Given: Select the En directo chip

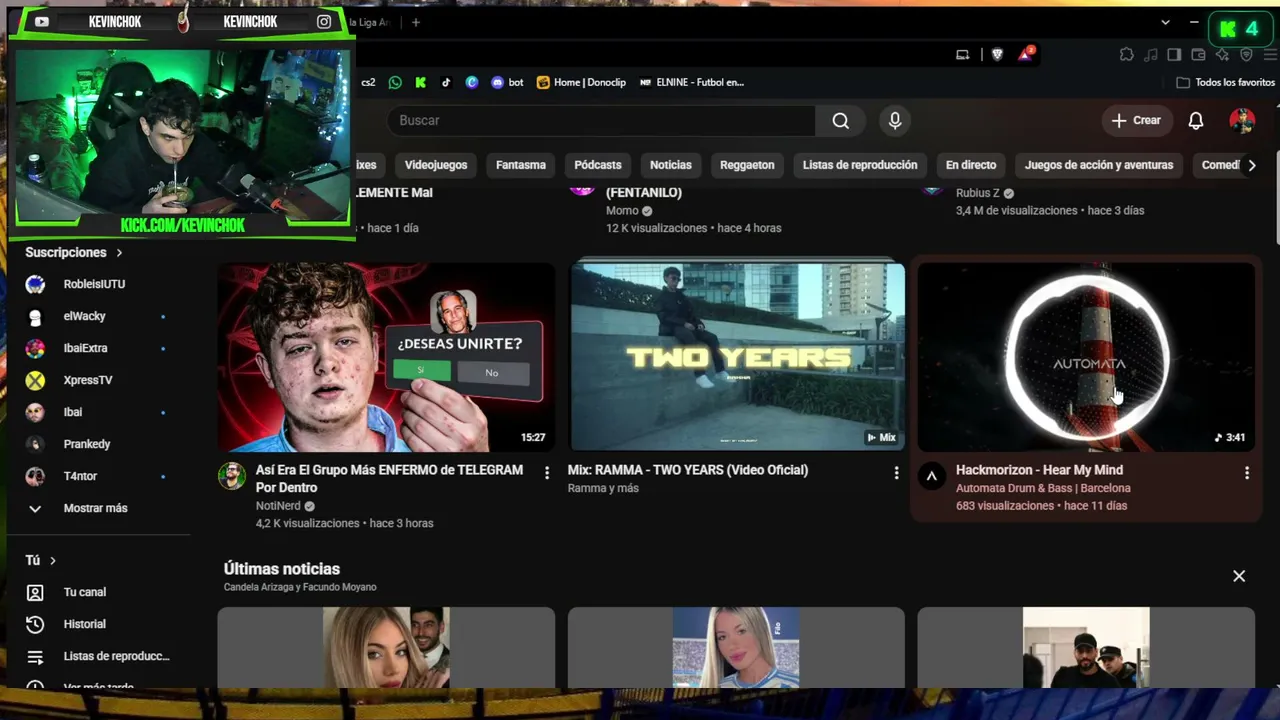Looking at the screenshot, I should [971, 165].
